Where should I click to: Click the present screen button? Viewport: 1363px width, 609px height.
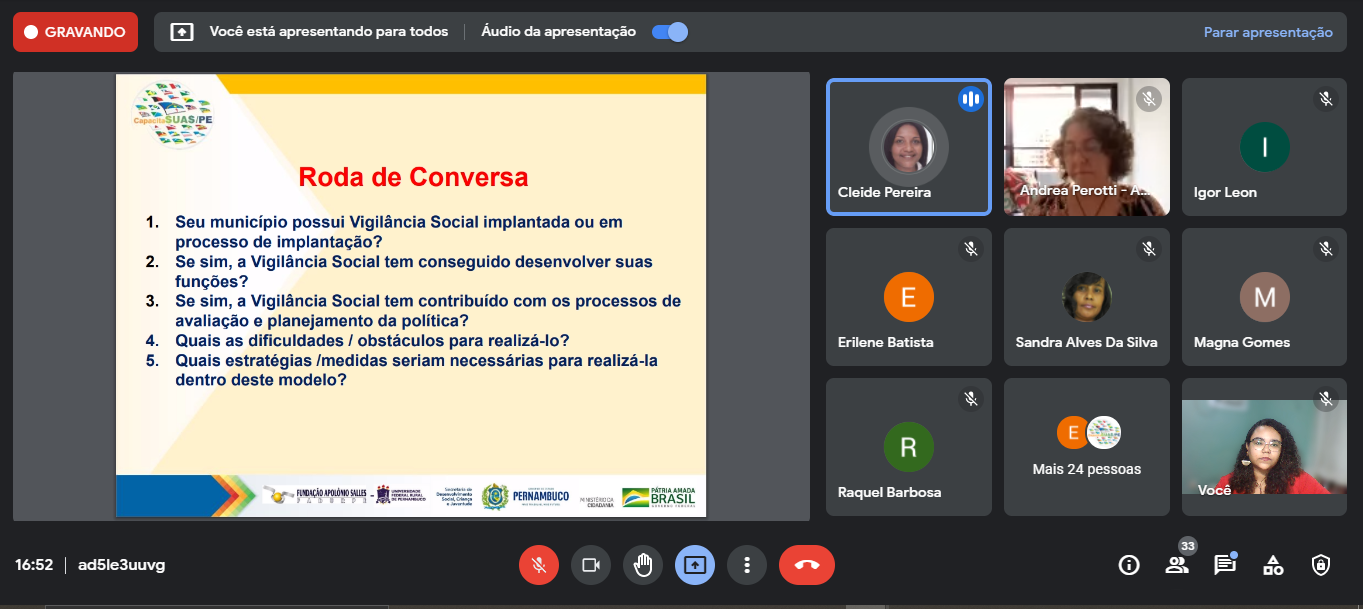[x=694, y=565]
